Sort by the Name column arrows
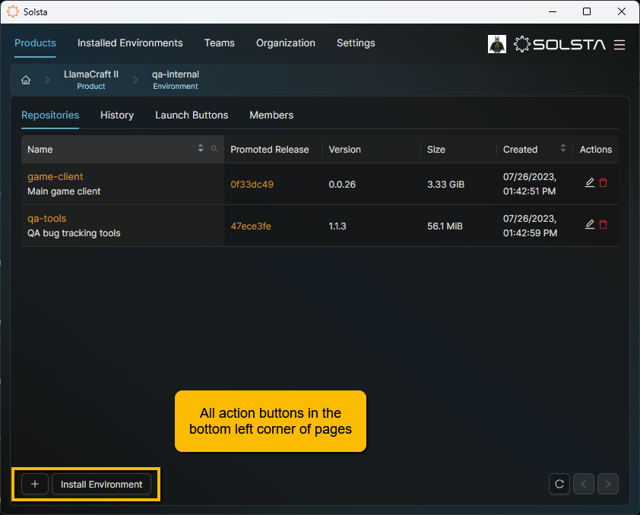 click(200, 148)
